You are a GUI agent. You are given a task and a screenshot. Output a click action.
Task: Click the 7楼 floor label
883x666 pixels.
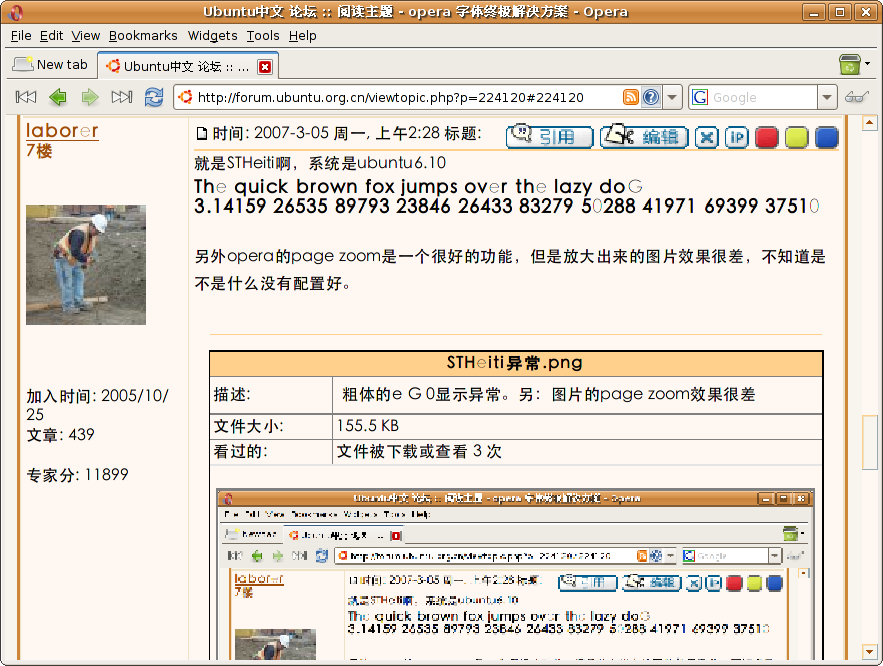click(39, 151)
